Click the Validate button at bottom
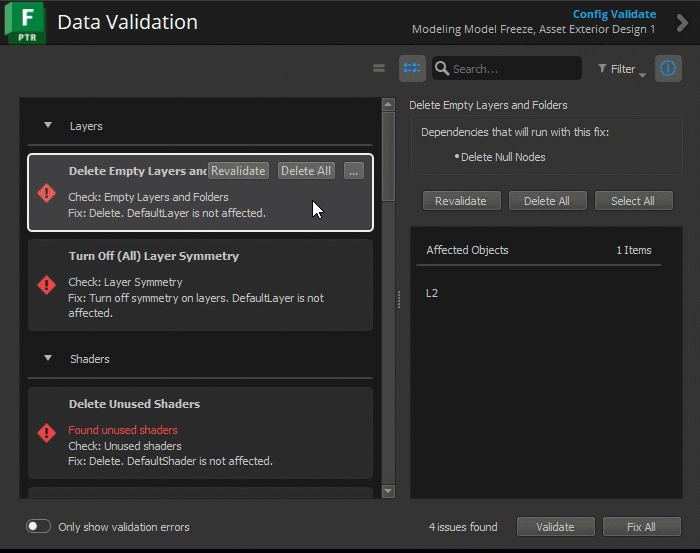This screenshot has width=700, height=553. 555,527
